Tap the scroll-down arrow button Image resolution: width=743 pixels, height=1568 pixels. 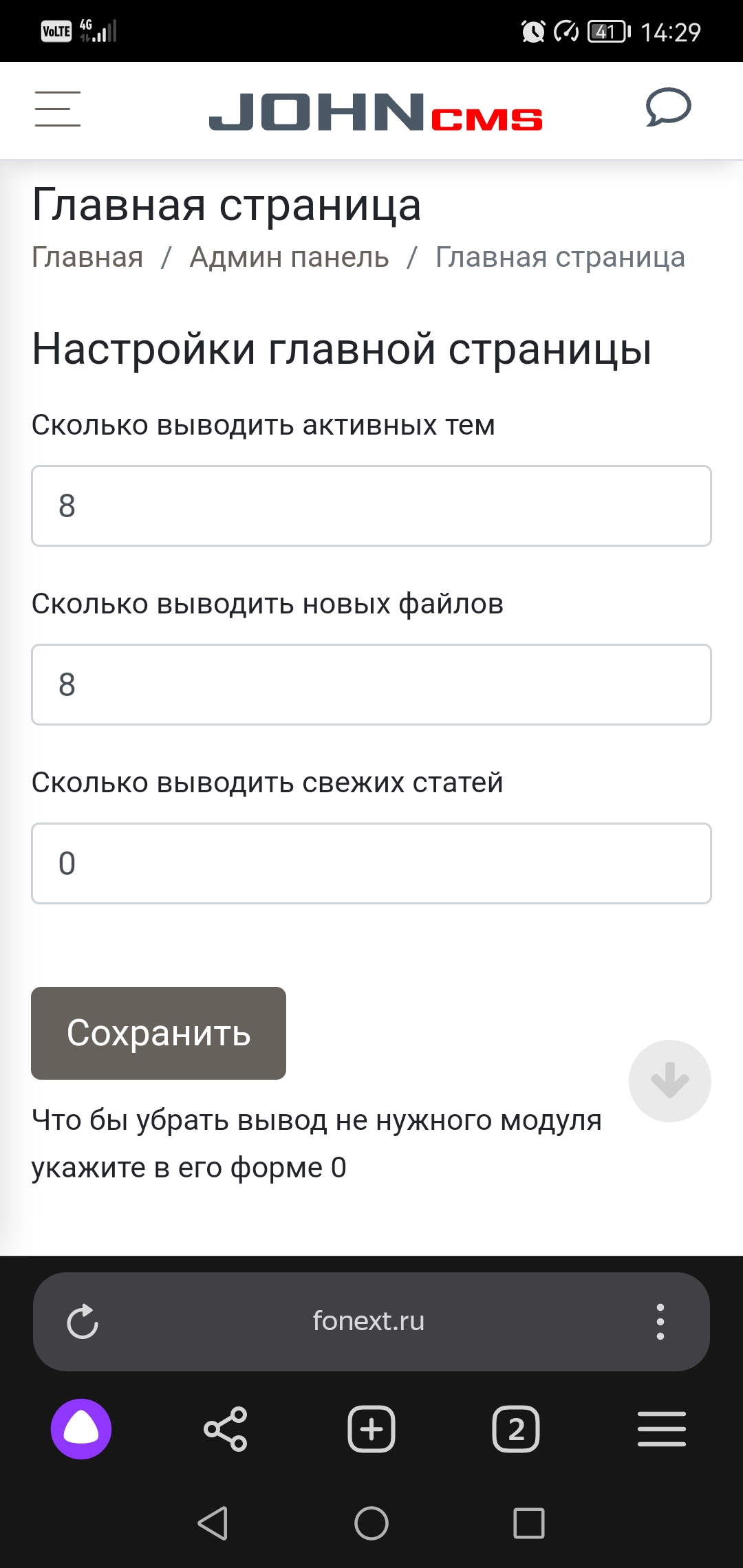tap(669, 1080)
